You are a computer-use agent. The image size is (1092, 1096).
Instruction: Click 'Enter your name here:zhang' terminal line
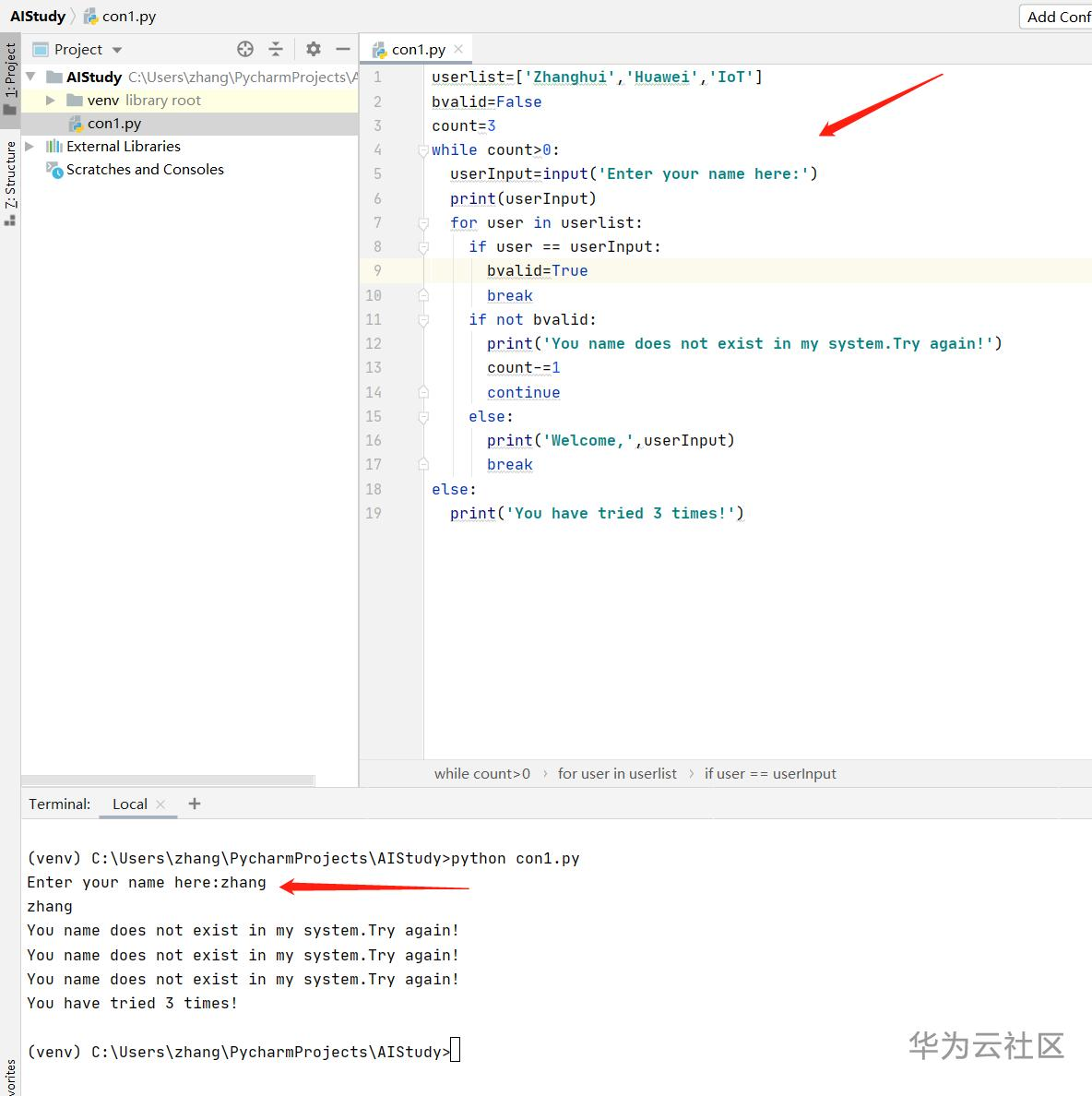146,882
